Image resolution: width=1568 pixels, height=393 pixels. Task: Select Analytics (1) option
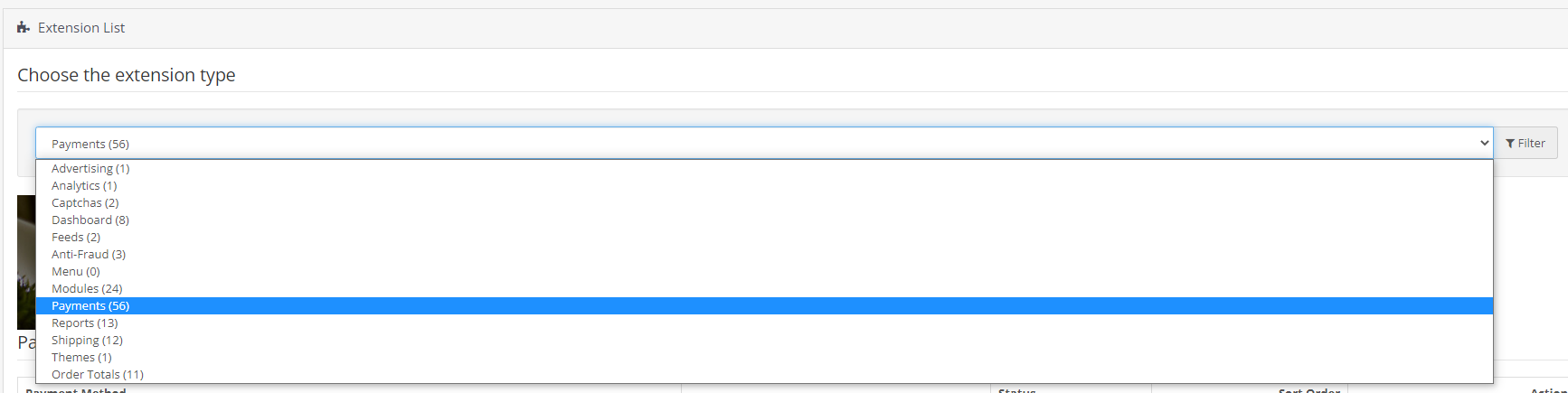(x=84, y=186)
